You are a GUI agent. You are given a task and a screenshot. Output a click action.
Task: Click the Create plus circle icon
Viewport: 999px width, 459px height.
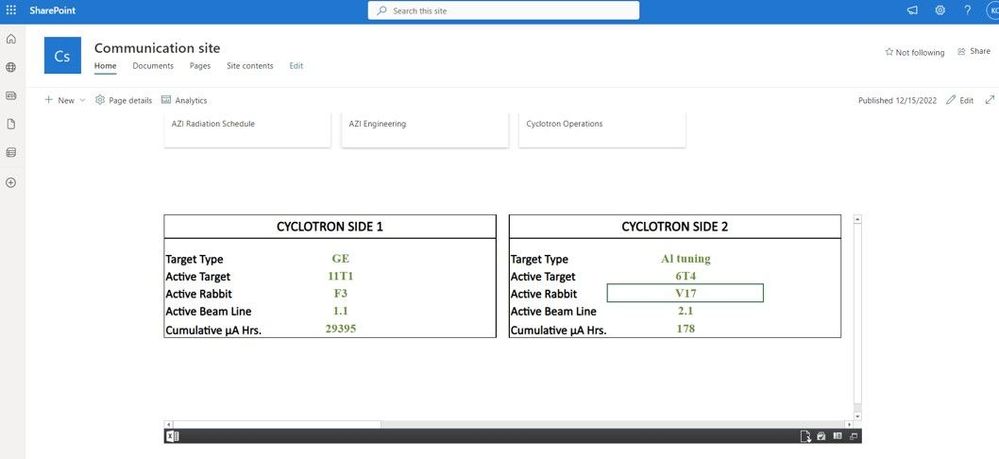click(x=11, y=182)
